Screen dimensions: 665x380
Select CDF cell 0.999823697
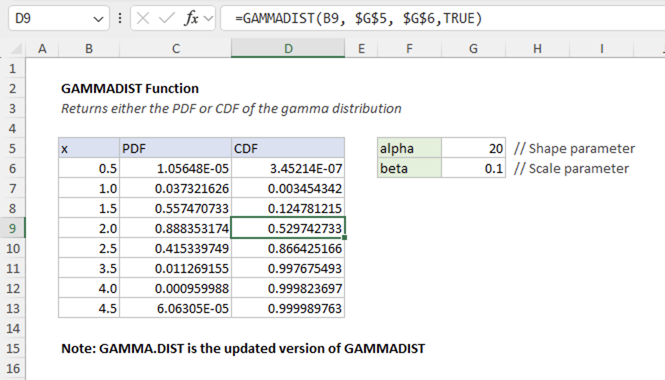tap(288, 288)
